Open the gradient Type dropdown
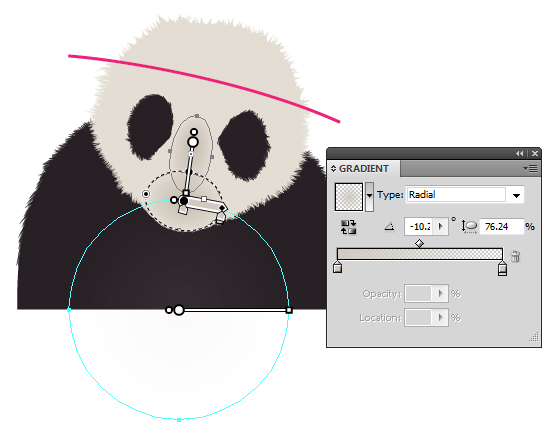This screenshot has height=434, width=553. [516, 195]
